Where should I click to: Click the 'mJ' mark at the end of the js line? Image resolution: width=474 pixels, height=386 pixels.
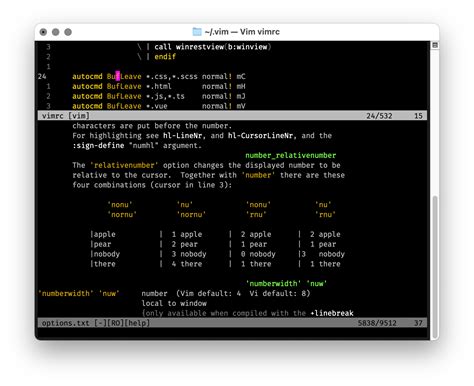click(241, 96)
